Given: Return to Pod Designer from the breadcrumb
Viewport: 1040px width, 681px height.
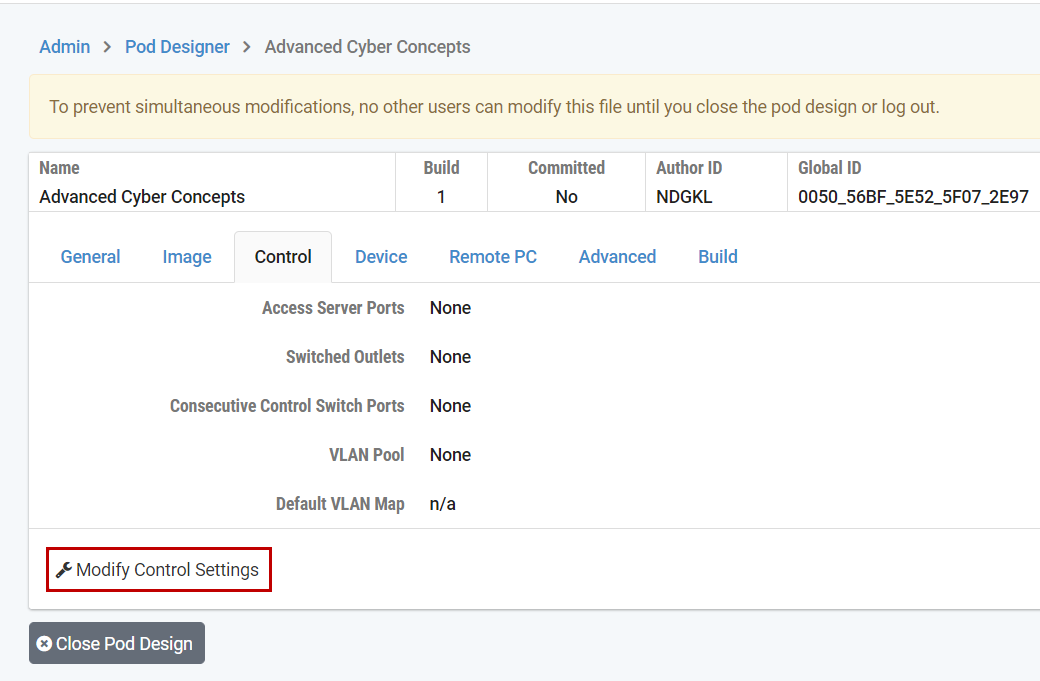Looking at the screenshot, I should coord(177,46).
